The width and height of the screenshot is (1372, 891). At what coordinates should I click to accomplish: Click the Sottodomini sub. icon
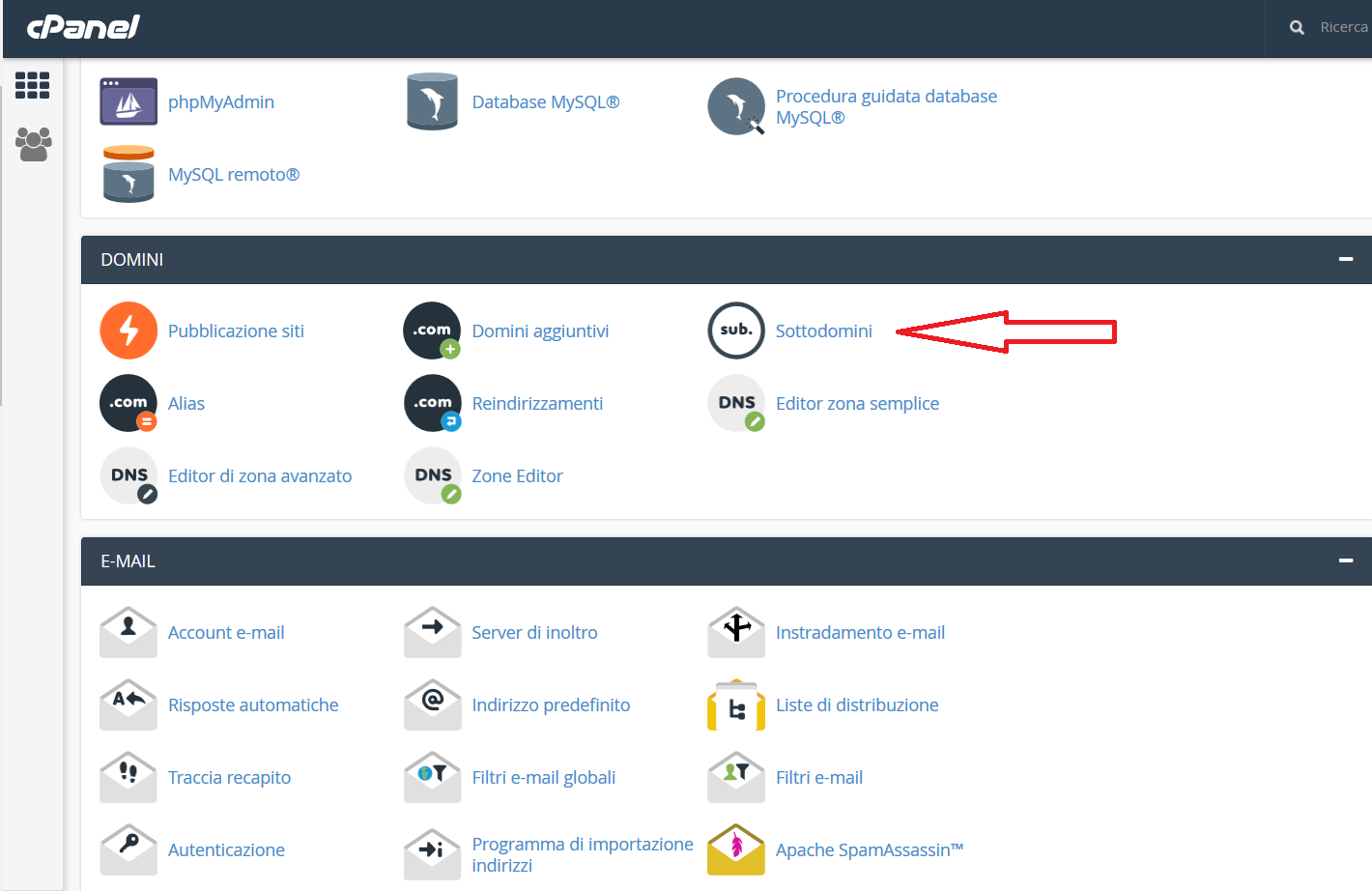point(736,331)
